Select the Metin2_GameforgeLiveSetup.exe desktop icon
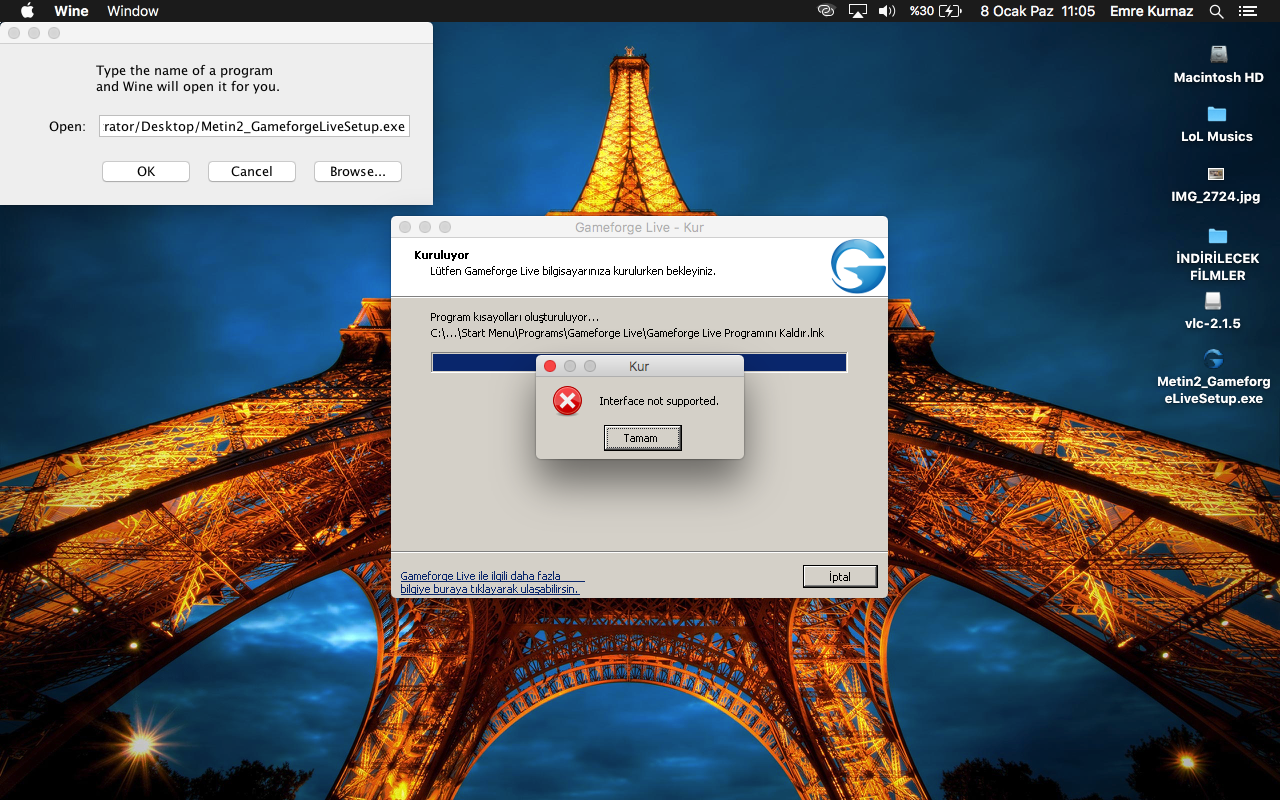 coord(1214,377)
